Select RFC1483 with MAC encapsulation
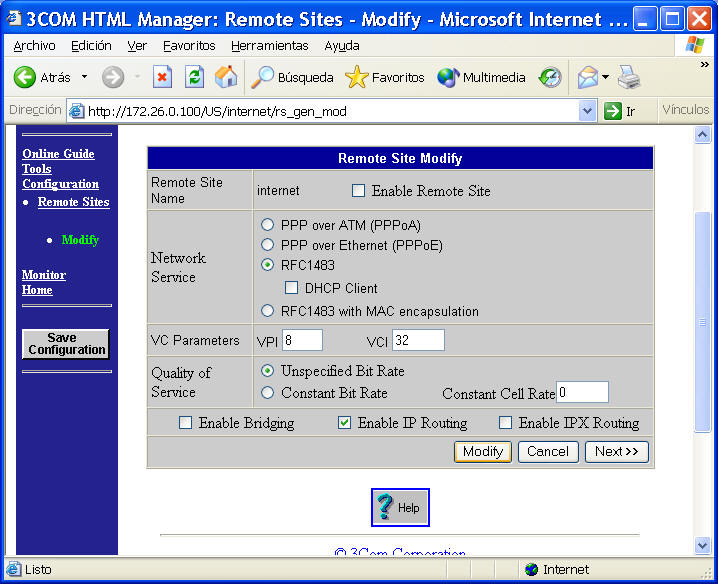Image resolution: width=718 pixels, height=584 pixels. (x=267, y=311)
